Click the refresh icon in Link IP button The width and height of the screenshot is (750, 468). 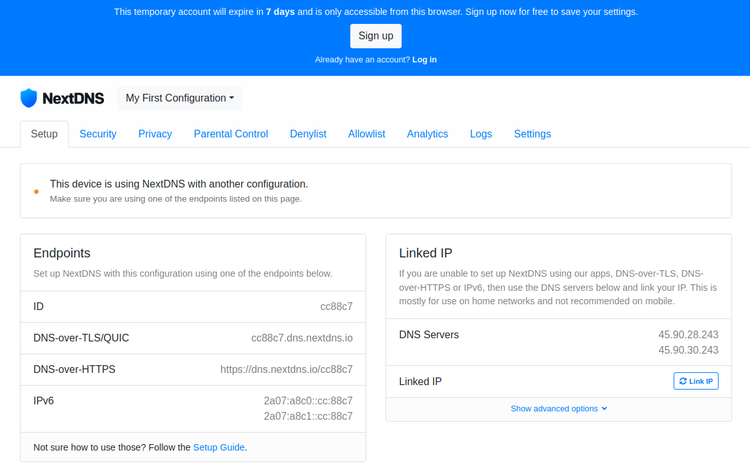pos(683,381)
